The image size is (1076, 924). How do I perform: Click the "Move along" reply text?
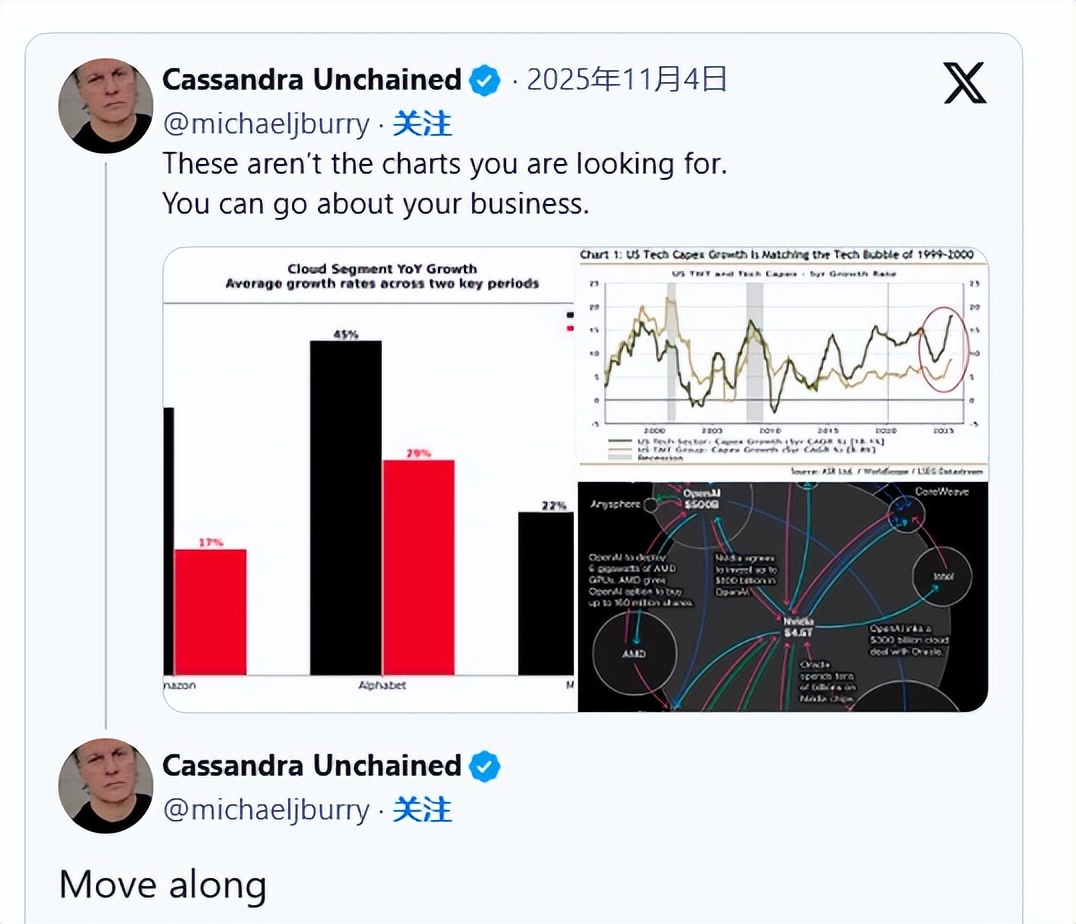(x=162, y=885)
